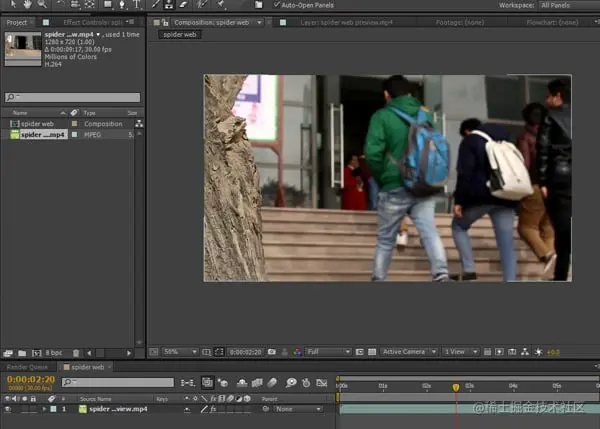Switch to the Project tab
The width and height of the screenshot is (600, 429).
pyautogui.click(x=16, y=23)
